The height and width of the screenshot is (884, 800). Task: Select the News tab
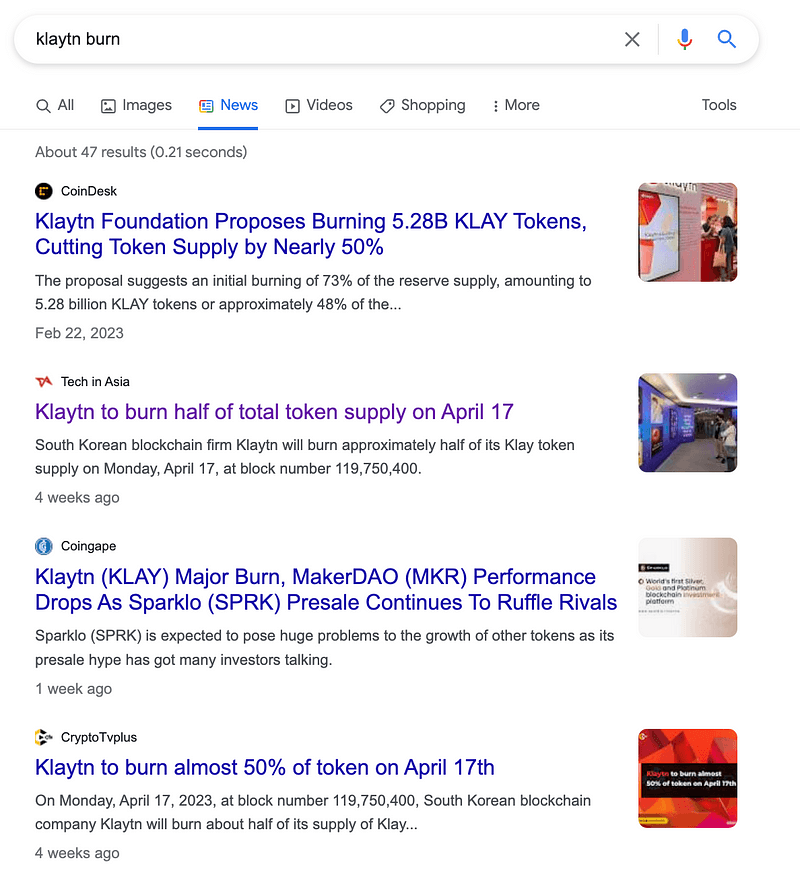tap(228, 105)
